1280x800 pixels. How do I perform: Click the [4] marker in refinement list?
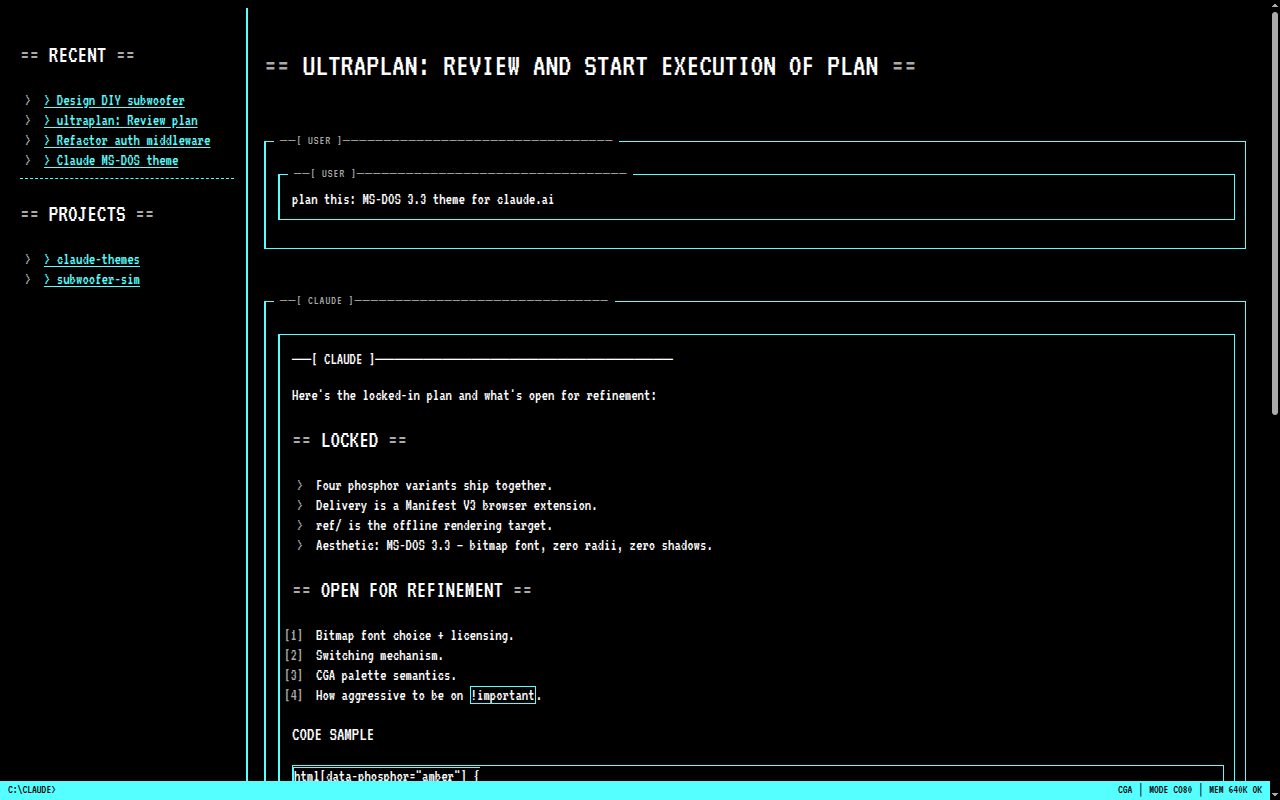pos(293,696)
